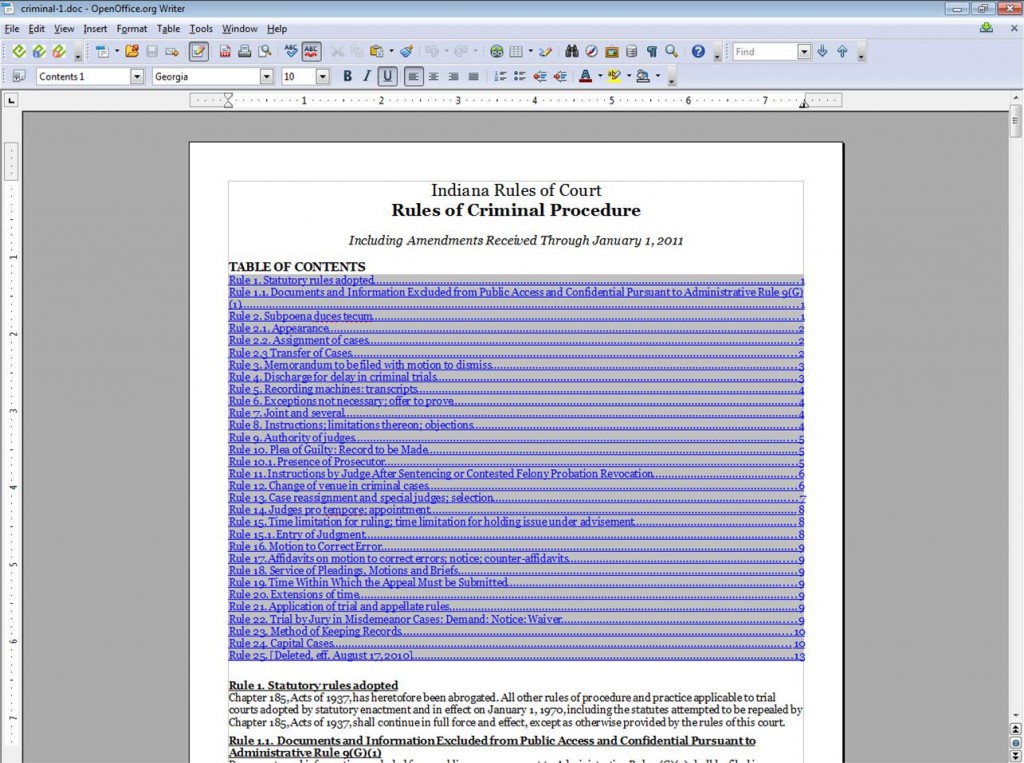Toggle bold formatting
The width and height of the screenshot is (1024, 763).
[347, 76]
